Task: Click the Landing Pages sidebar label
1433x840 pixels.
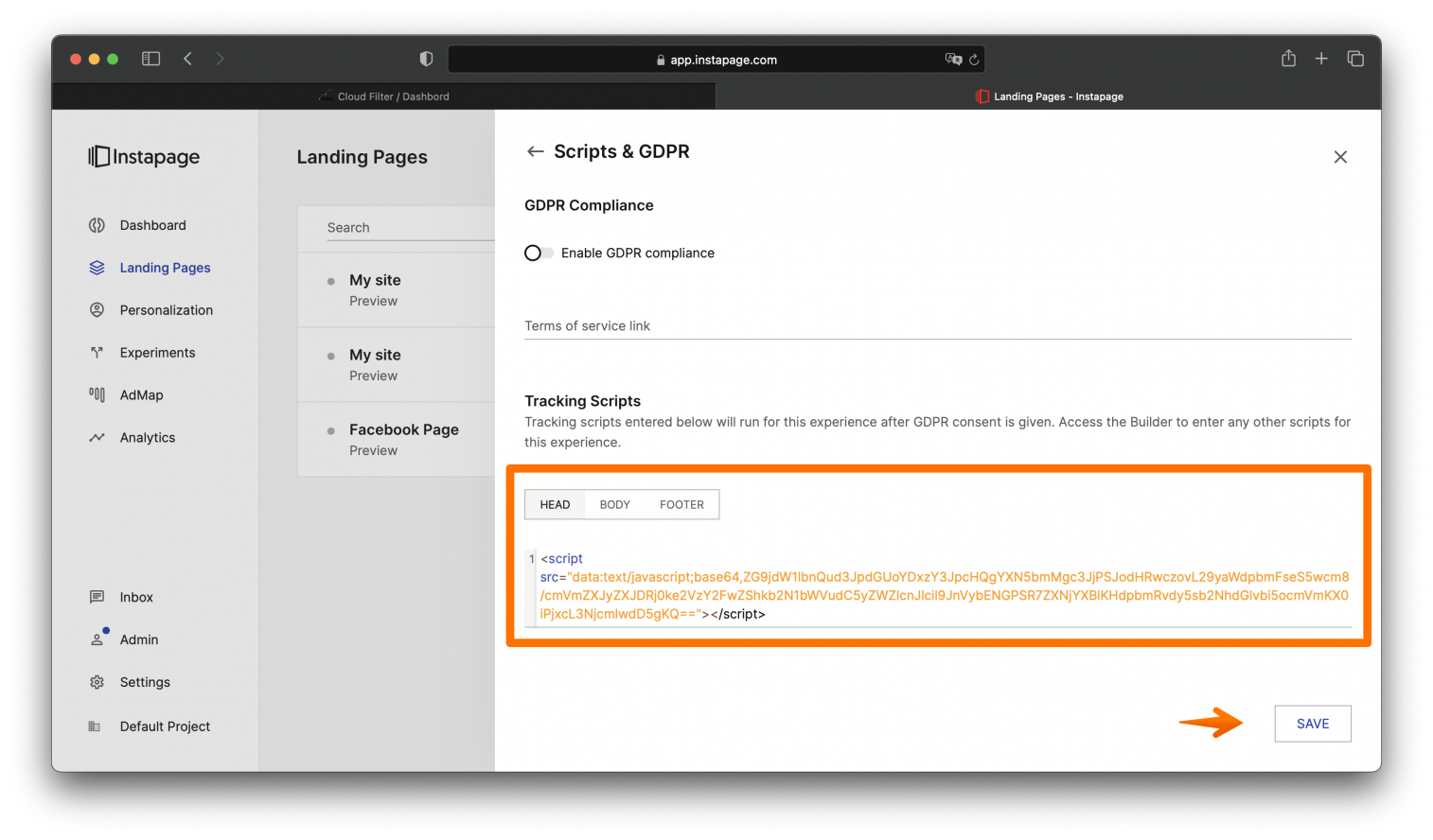Action: pos(165,268)
